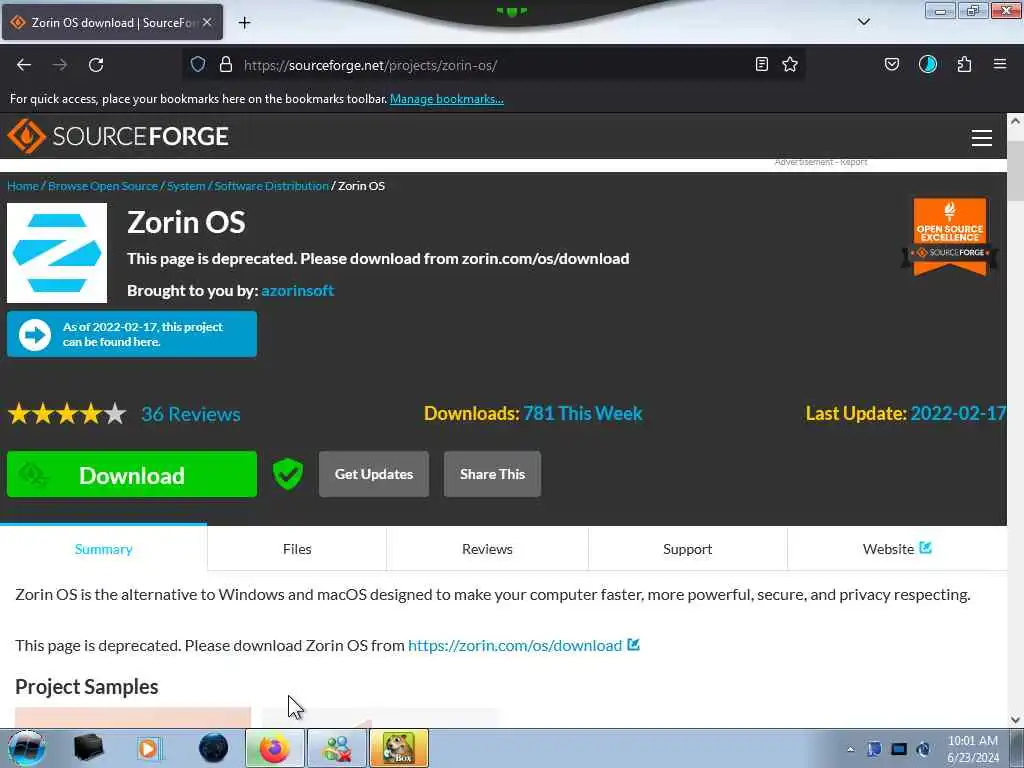
Task: Open the Windows Start button
Action: (26, 748)
